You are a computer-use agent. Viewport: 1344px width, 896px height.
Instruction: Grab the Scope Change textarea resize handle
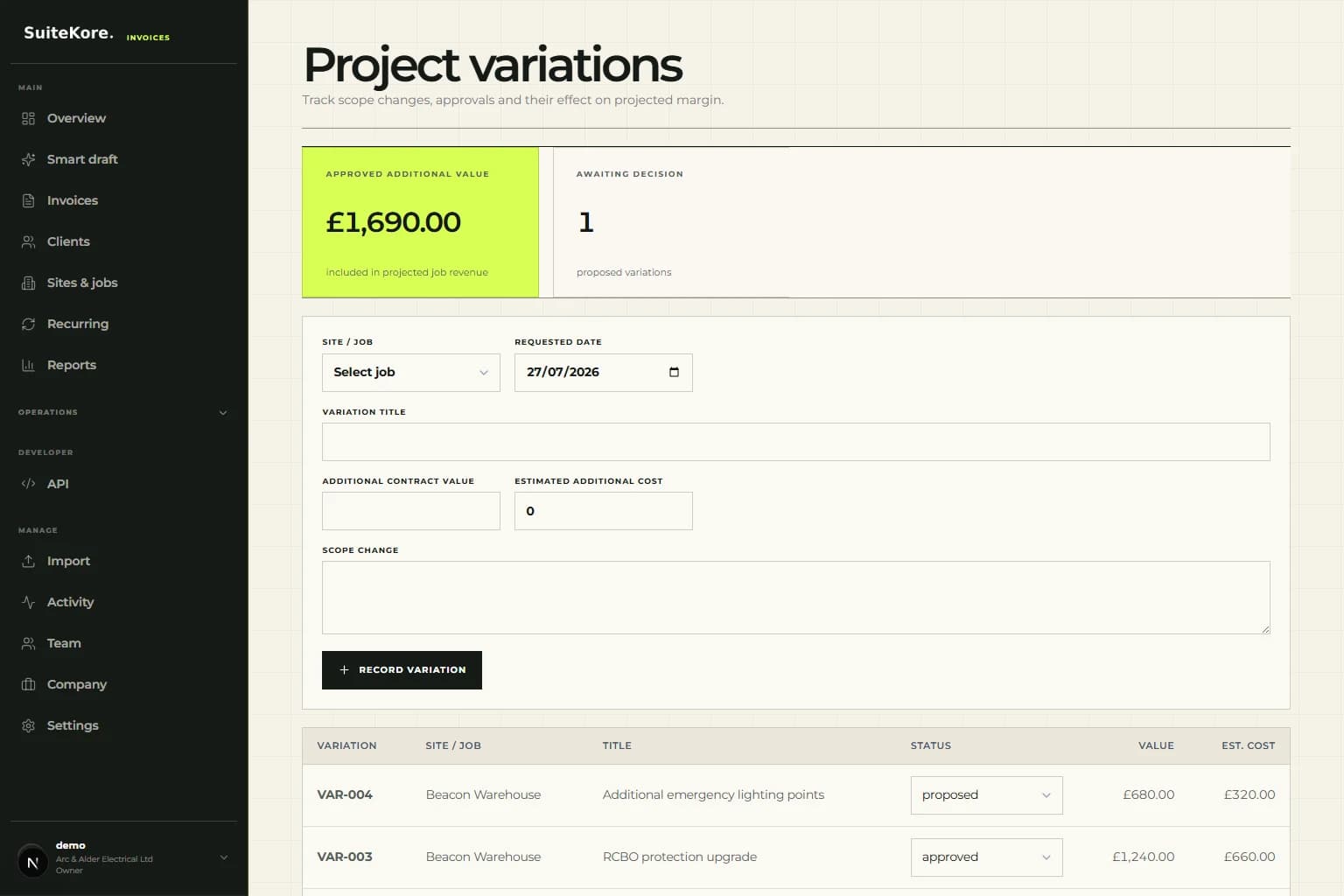pos(1265,629)
